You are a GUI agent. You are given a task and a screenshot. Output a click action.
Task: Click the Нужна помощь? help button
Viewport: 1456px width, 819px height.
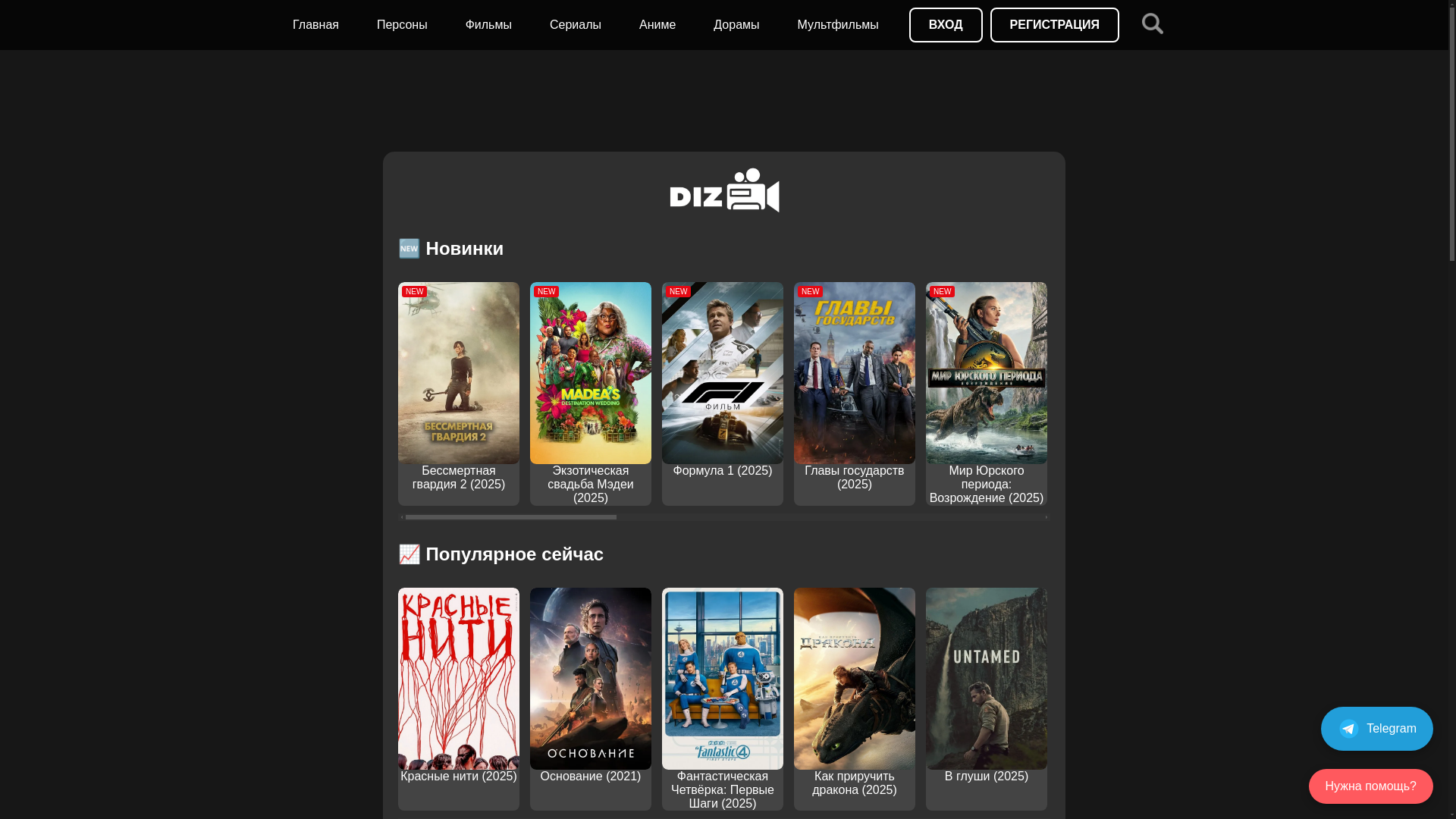point(1371,786)
